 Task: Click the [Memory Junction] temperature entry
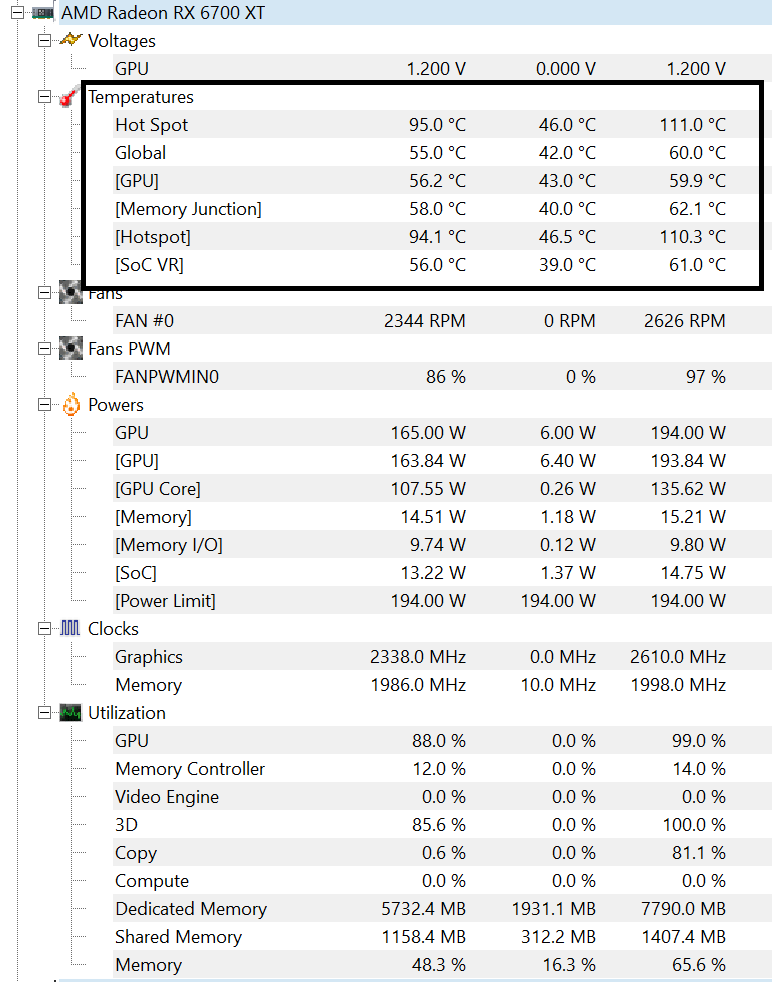[x=188, y=209]
